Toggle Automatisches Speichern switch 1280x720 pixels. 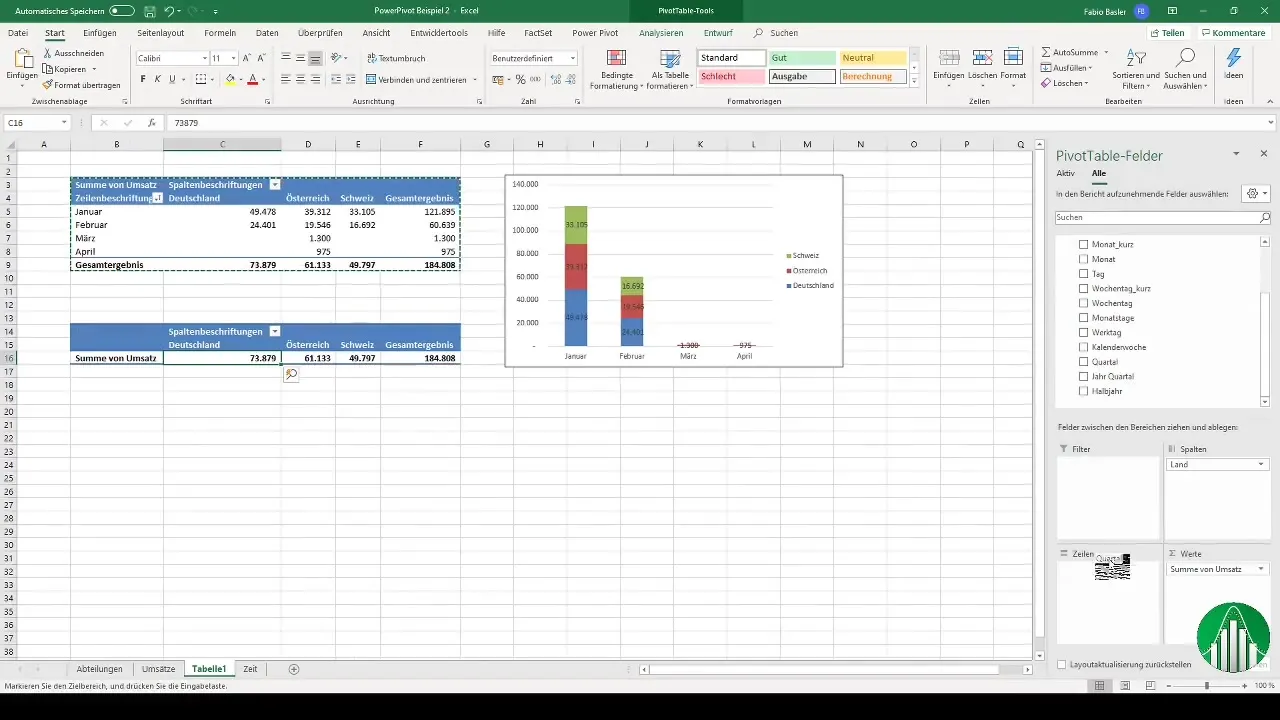pos(122,11)
